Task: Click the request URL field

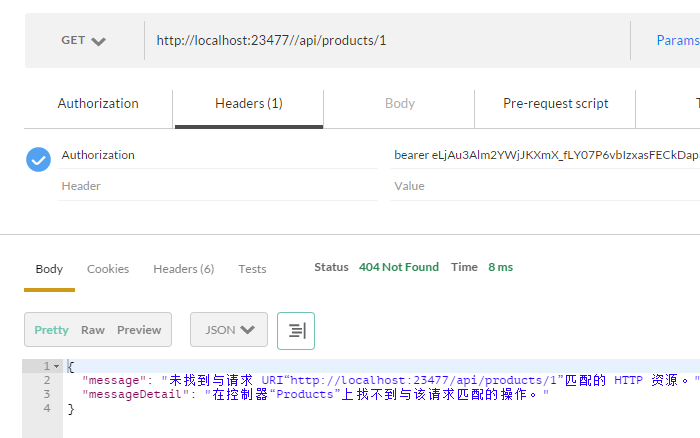Action: 387,41
